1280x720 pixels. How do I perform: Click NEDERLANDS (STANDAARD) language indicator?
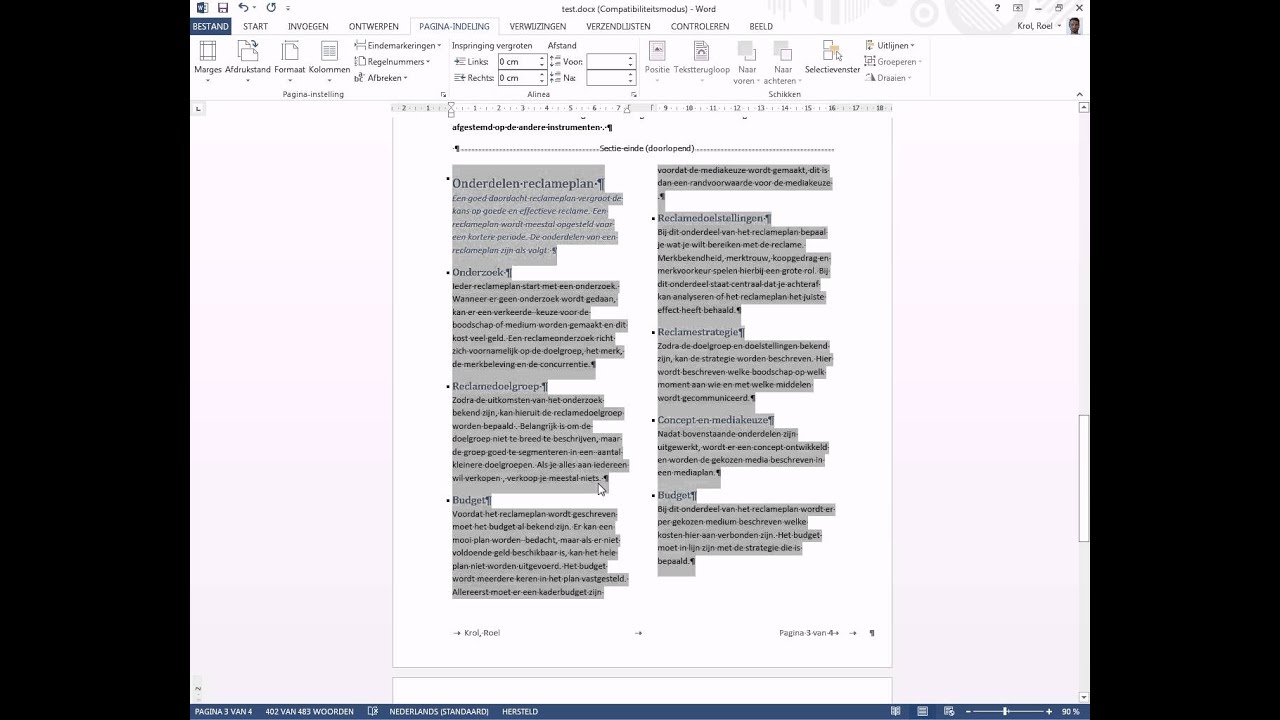click(439, 711)
